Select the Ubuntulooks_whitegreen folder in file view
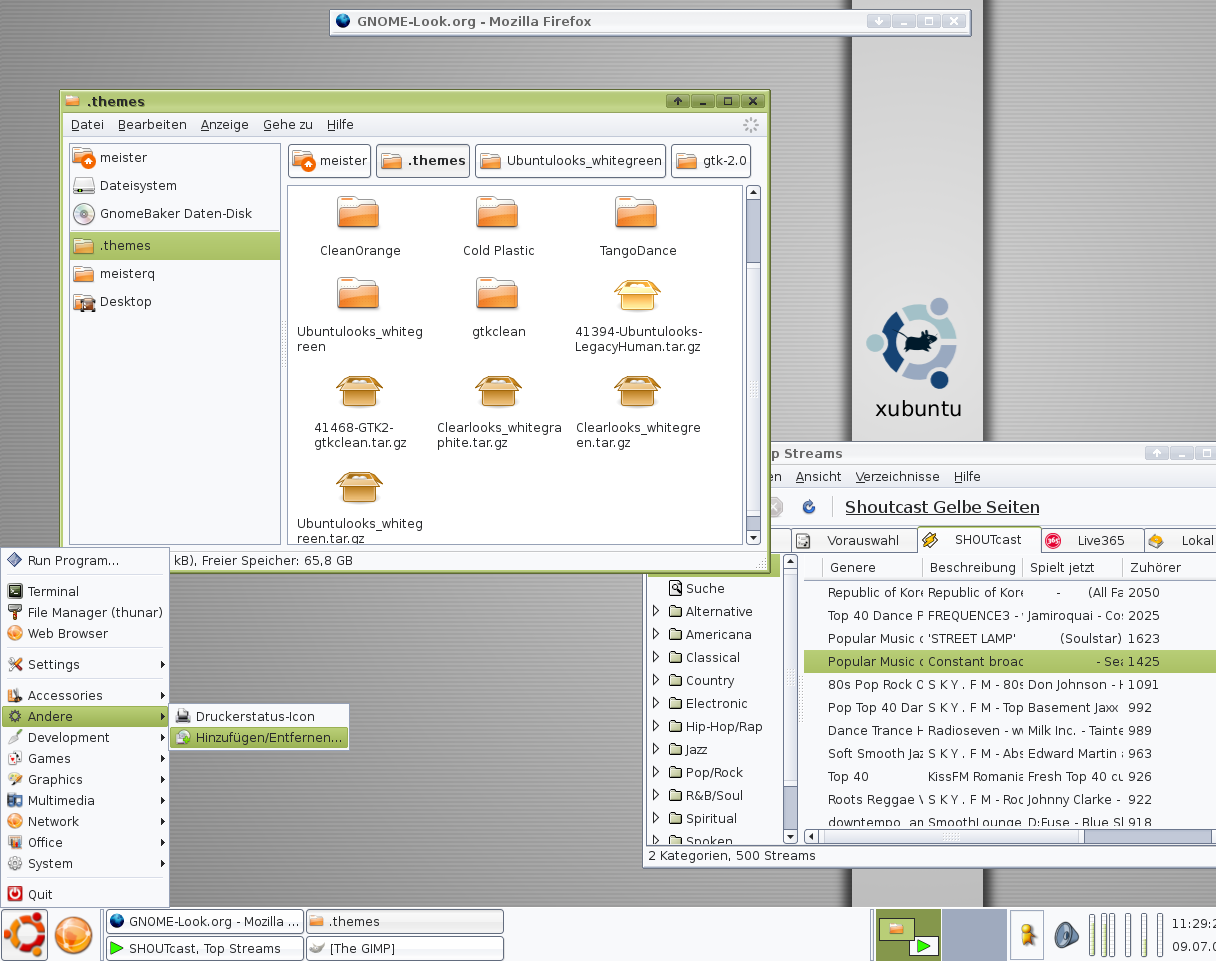1216x961 pixels. [x=359, y=314]
